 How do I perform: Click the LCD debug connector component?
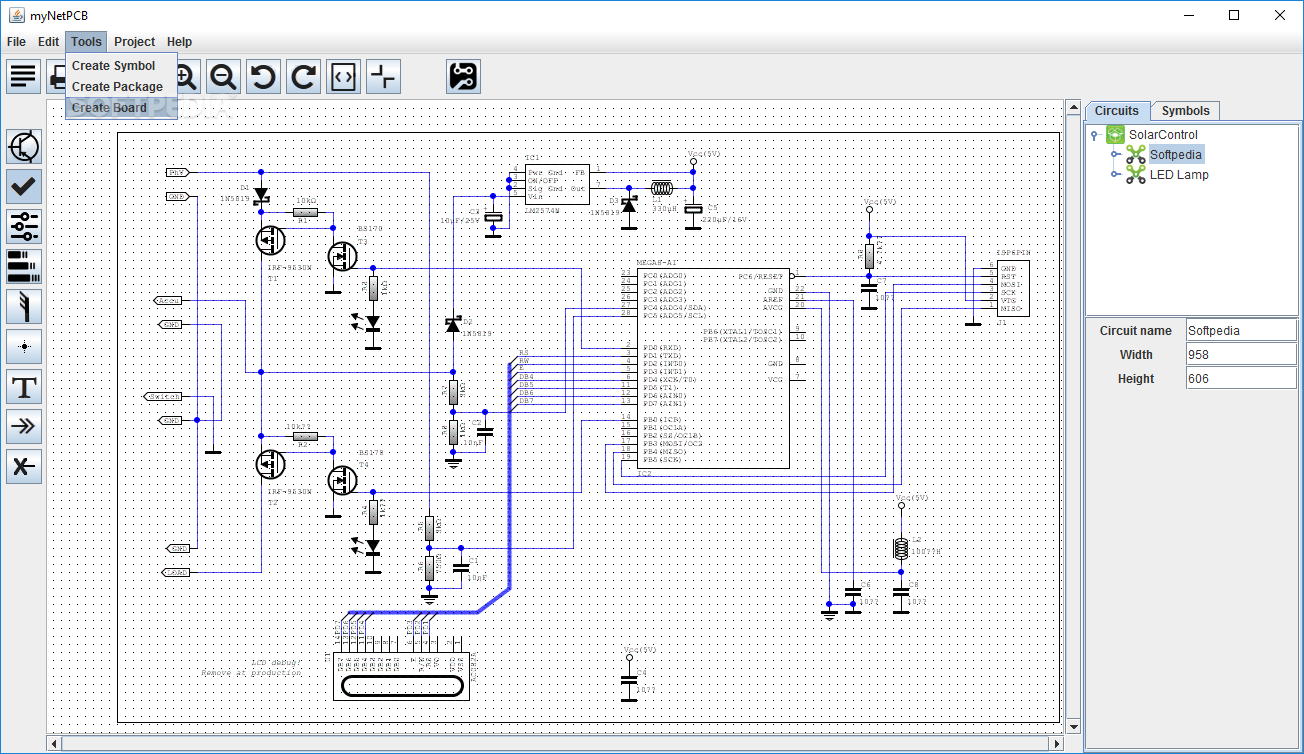pyautogui.click(x=401, y=675)
